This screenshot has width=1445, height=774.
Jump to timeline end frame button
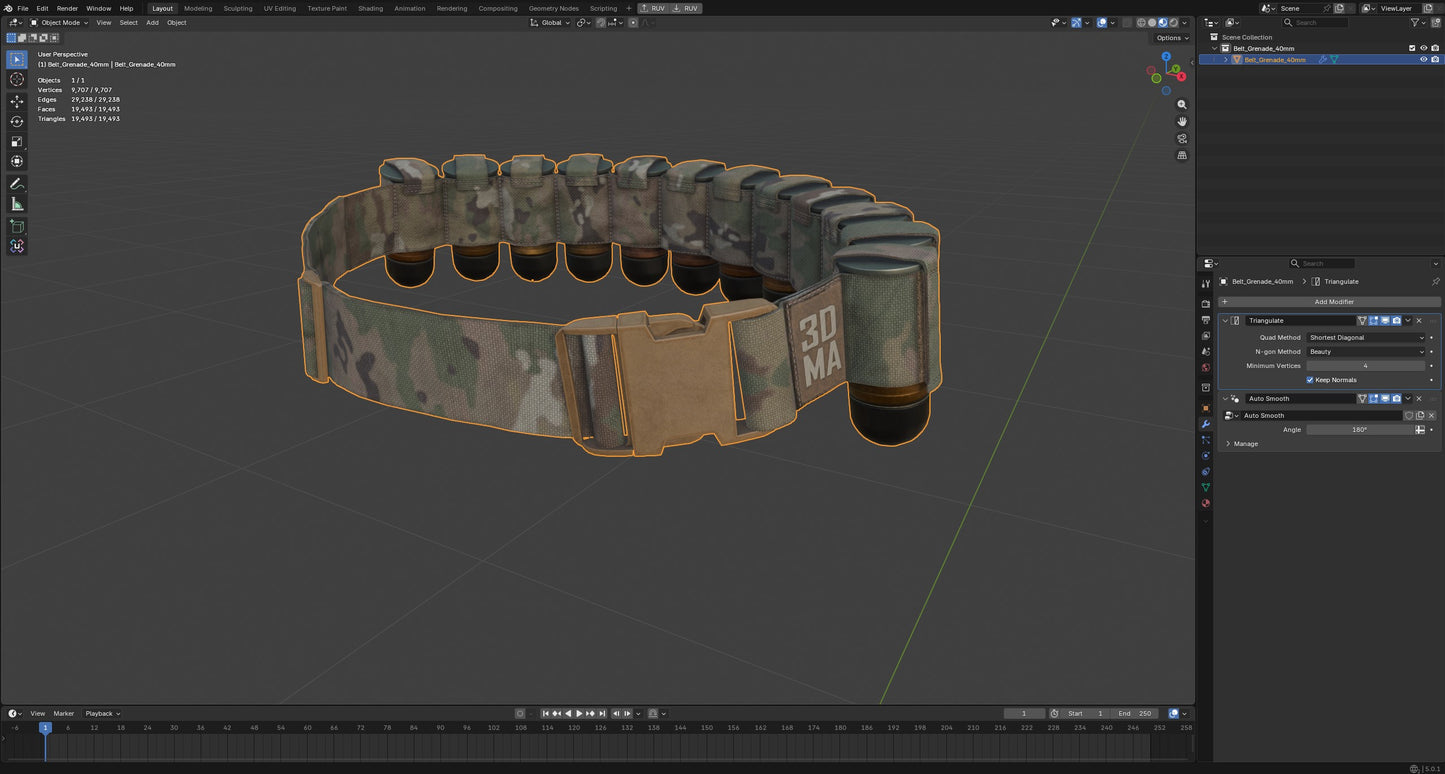coord(602,713)
